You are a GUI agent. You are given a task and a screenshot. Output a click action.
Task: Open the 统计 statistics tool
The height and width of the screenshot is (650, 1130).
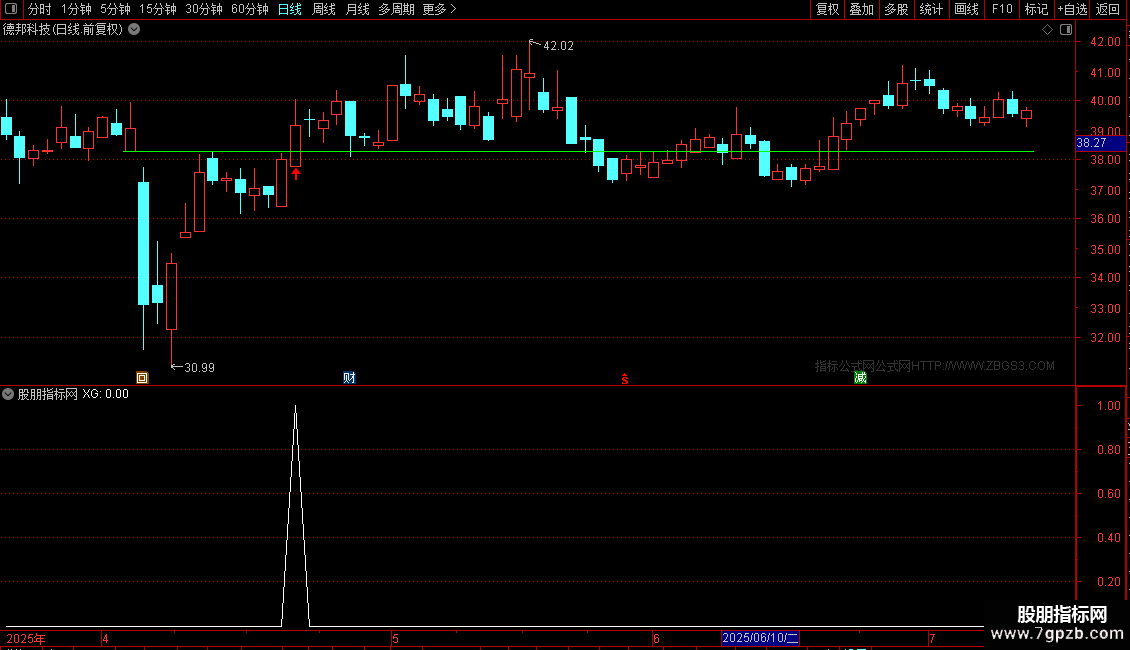[931, 9]
